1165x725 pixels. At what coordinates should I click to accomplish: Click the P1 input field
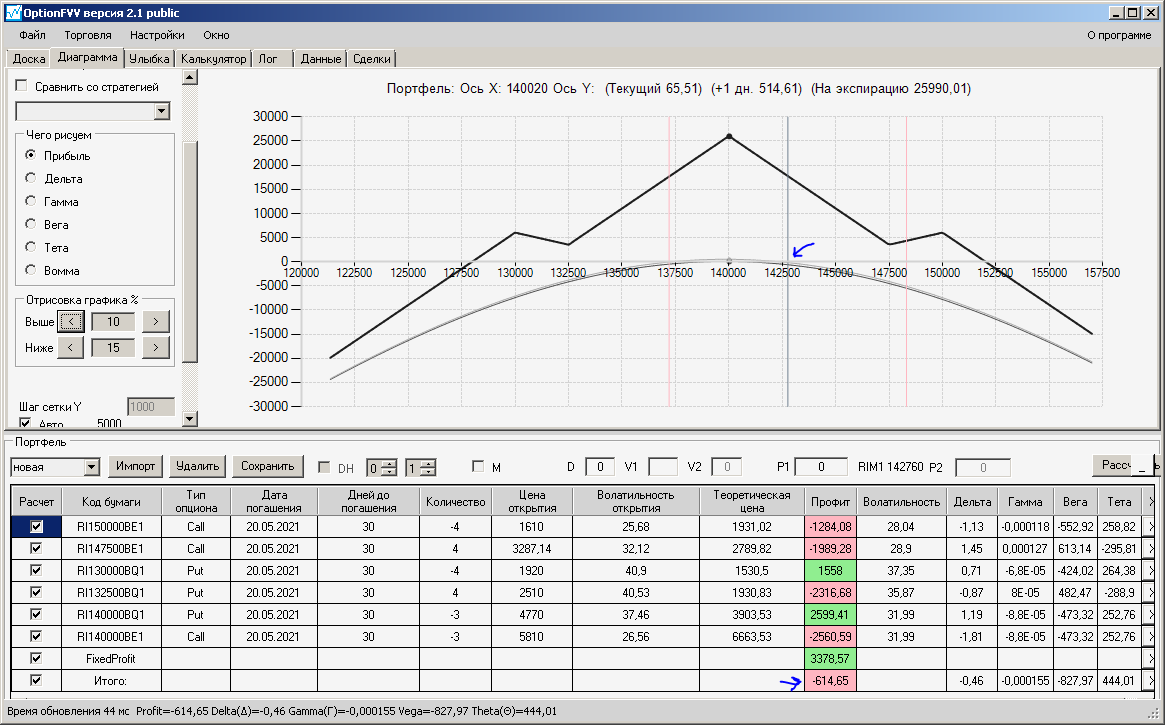tap(821, 466)
